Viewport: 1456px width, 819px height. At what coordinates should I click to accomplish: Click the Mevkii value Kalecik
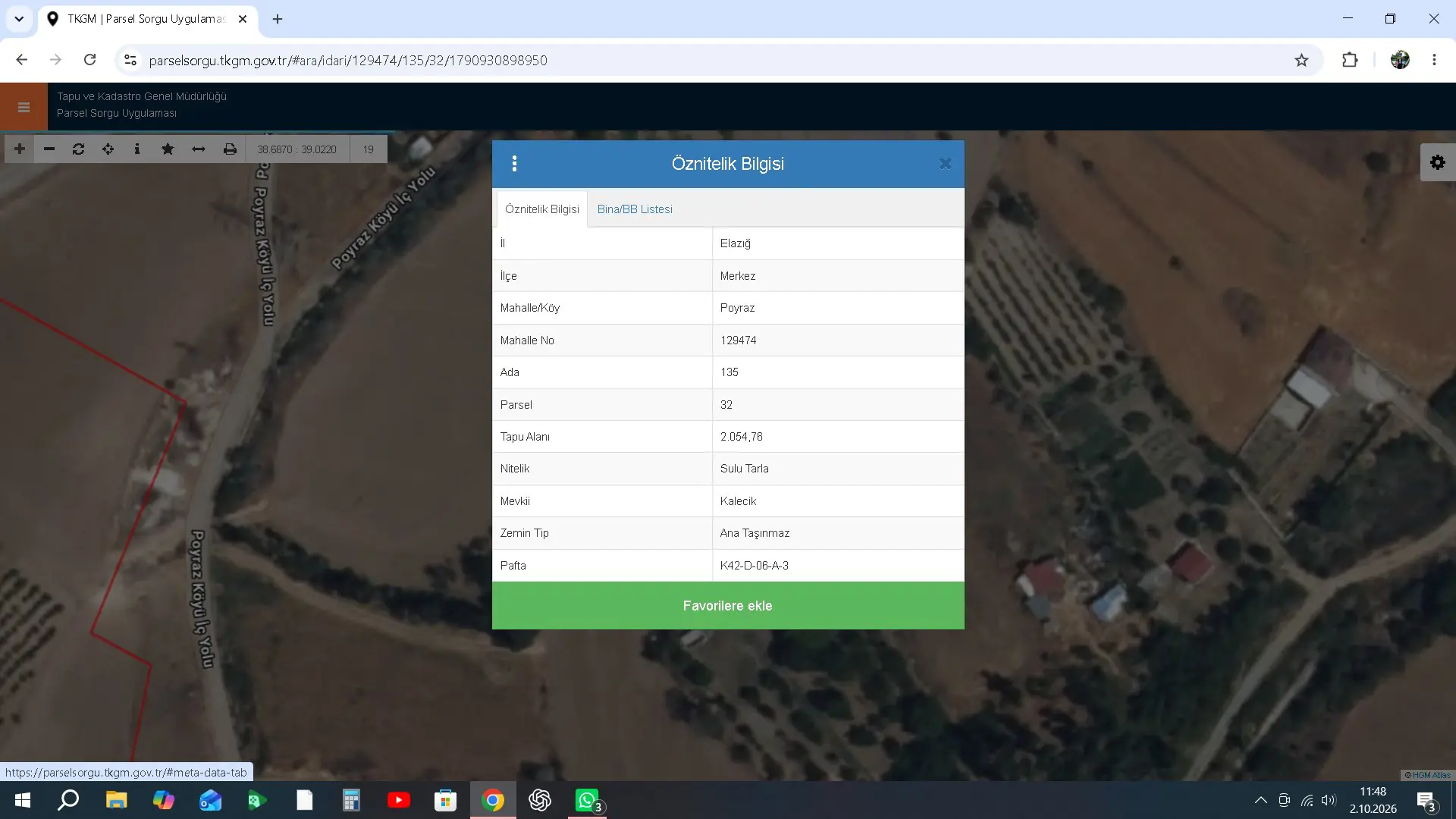click(739, 501)
